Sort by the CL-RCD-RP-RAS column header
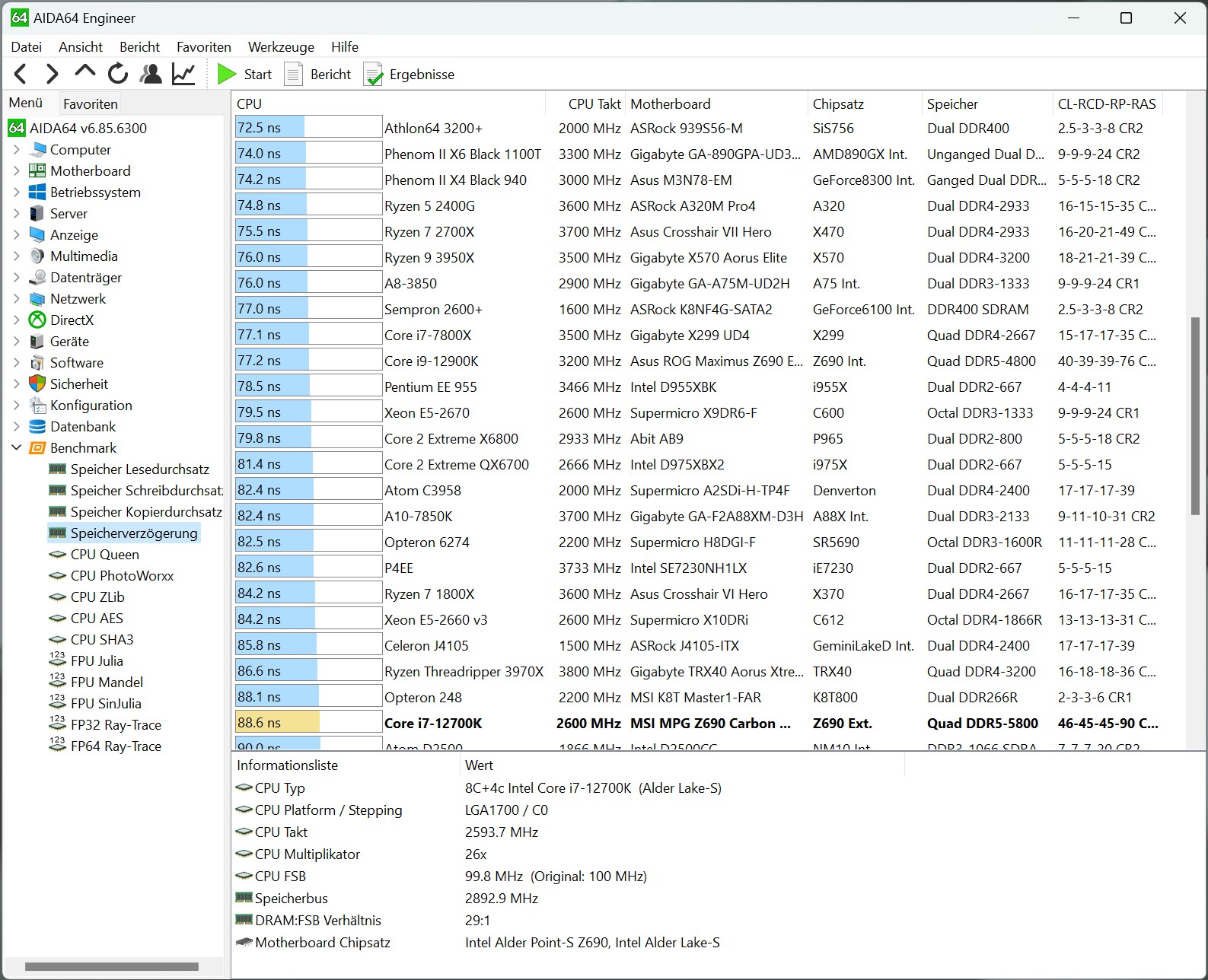Image resolution: width=1208 pixels, height=980 pixels. coord(1108,104)
